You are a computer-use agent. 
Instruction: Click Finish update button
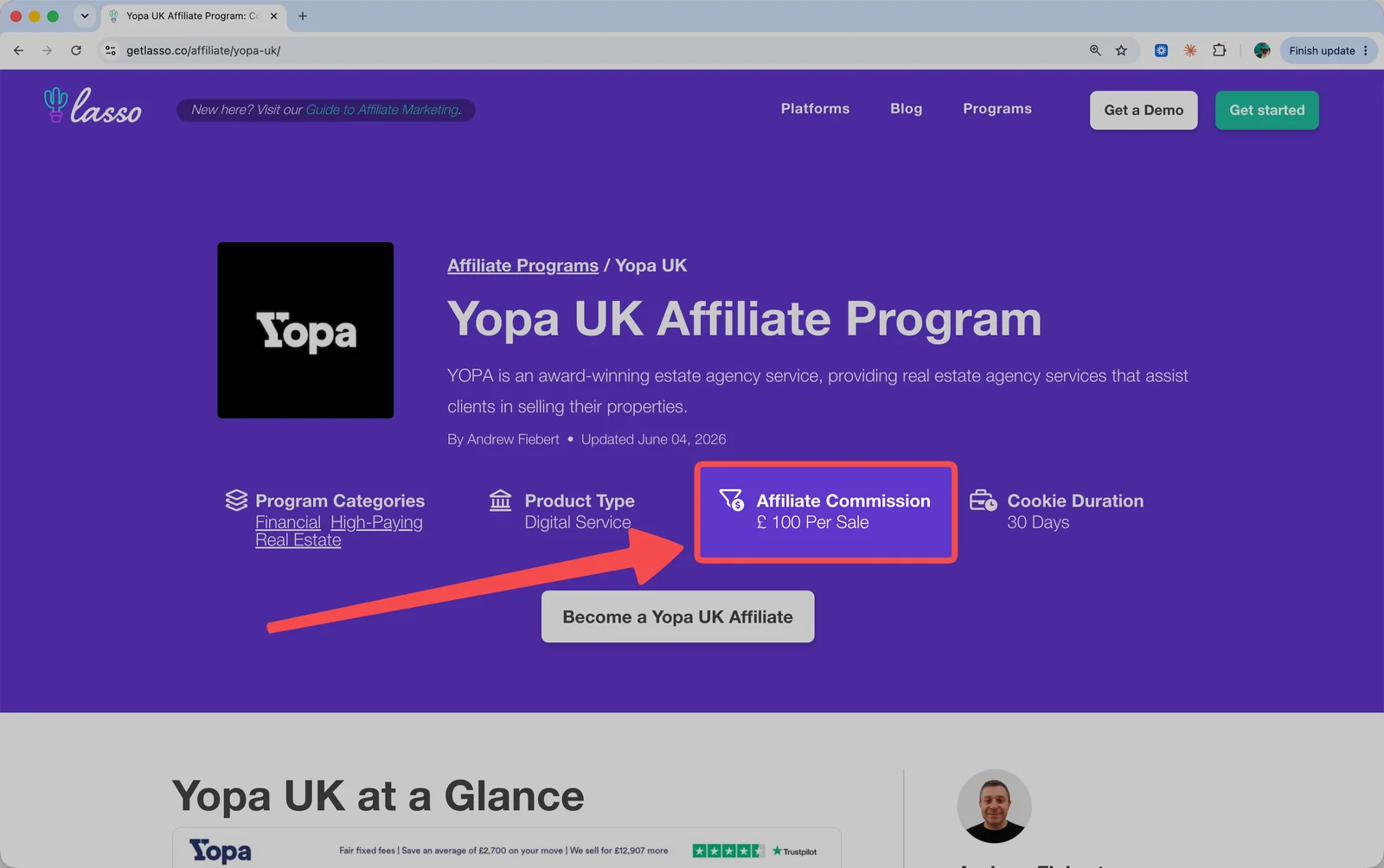(x=1322, y=50)
